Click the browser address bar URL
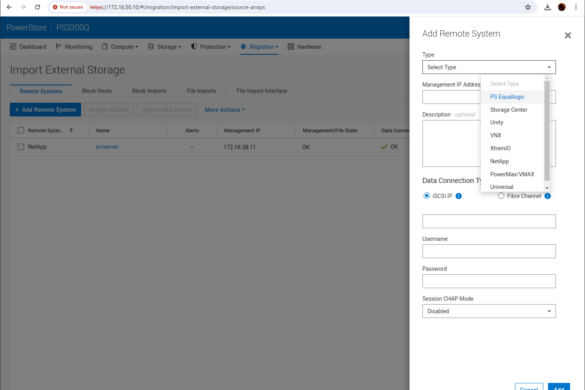The width and height of the screenshot is (585, 390). pos(178,7)
